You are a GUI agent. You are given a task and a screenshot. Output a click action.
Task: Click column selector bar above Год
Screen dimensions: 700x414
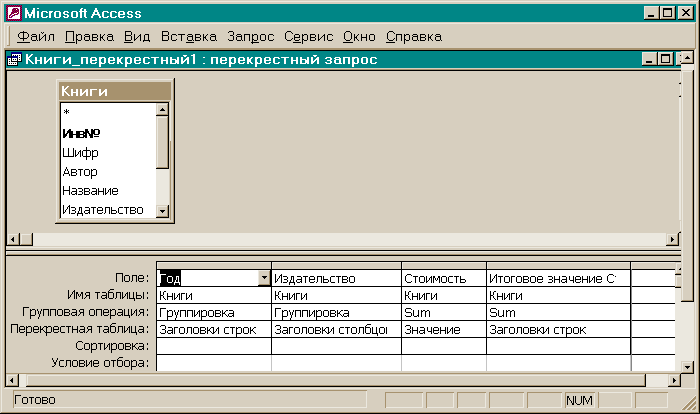(x=214, y=266)
